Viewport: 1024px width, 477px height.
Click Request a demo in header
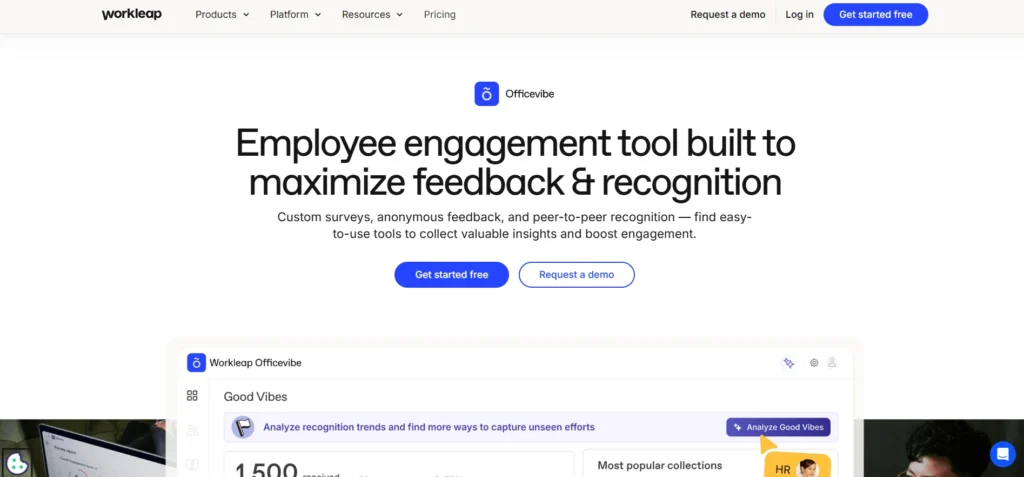click(x=728, y=14)
